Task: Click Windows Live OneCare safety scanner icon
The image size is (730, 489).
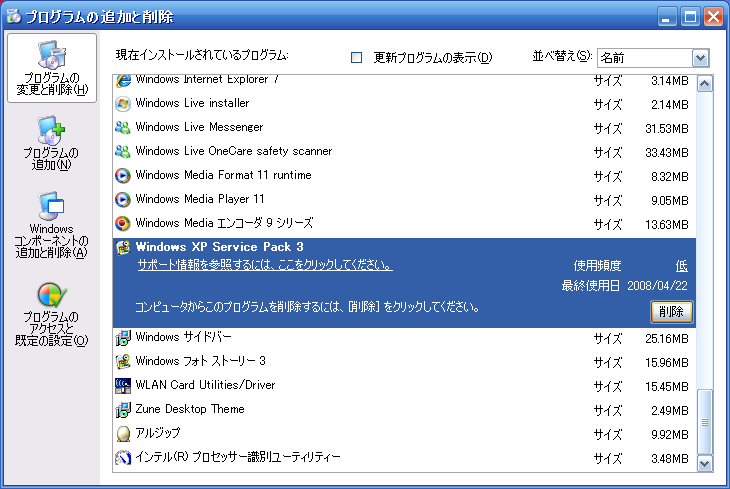Action: tap(123, 152)
